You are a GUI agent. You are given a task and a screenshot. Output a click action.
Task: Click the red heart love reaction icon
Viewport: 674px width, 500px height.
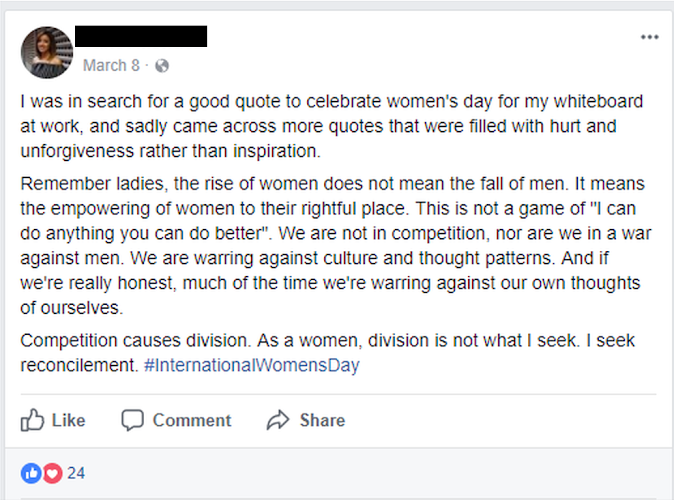point(52,473)
